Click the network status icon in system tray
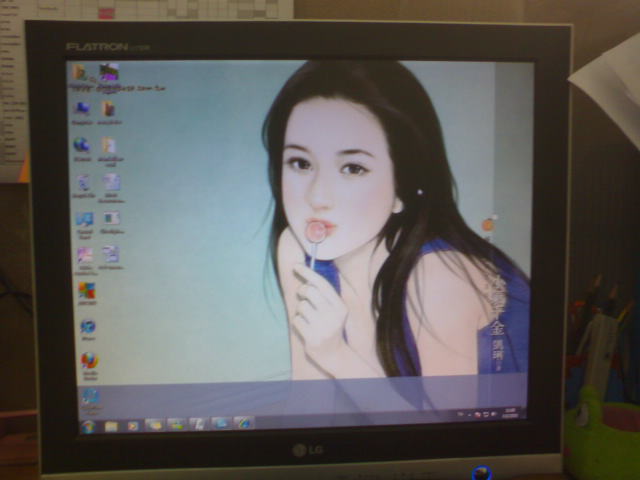The height and width of the screenshot is (480, 640). (x=484, y=412)
